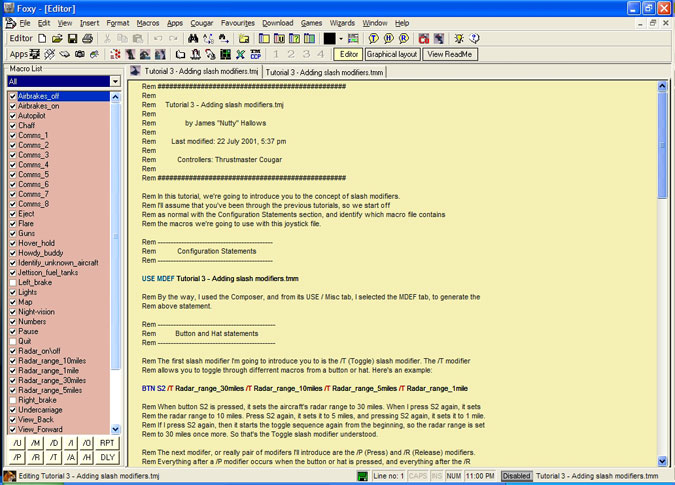This screenshot has width=675, height=485.
Task: Click the yellow R speech-bubble icon
Action: (x=404, y=39)
